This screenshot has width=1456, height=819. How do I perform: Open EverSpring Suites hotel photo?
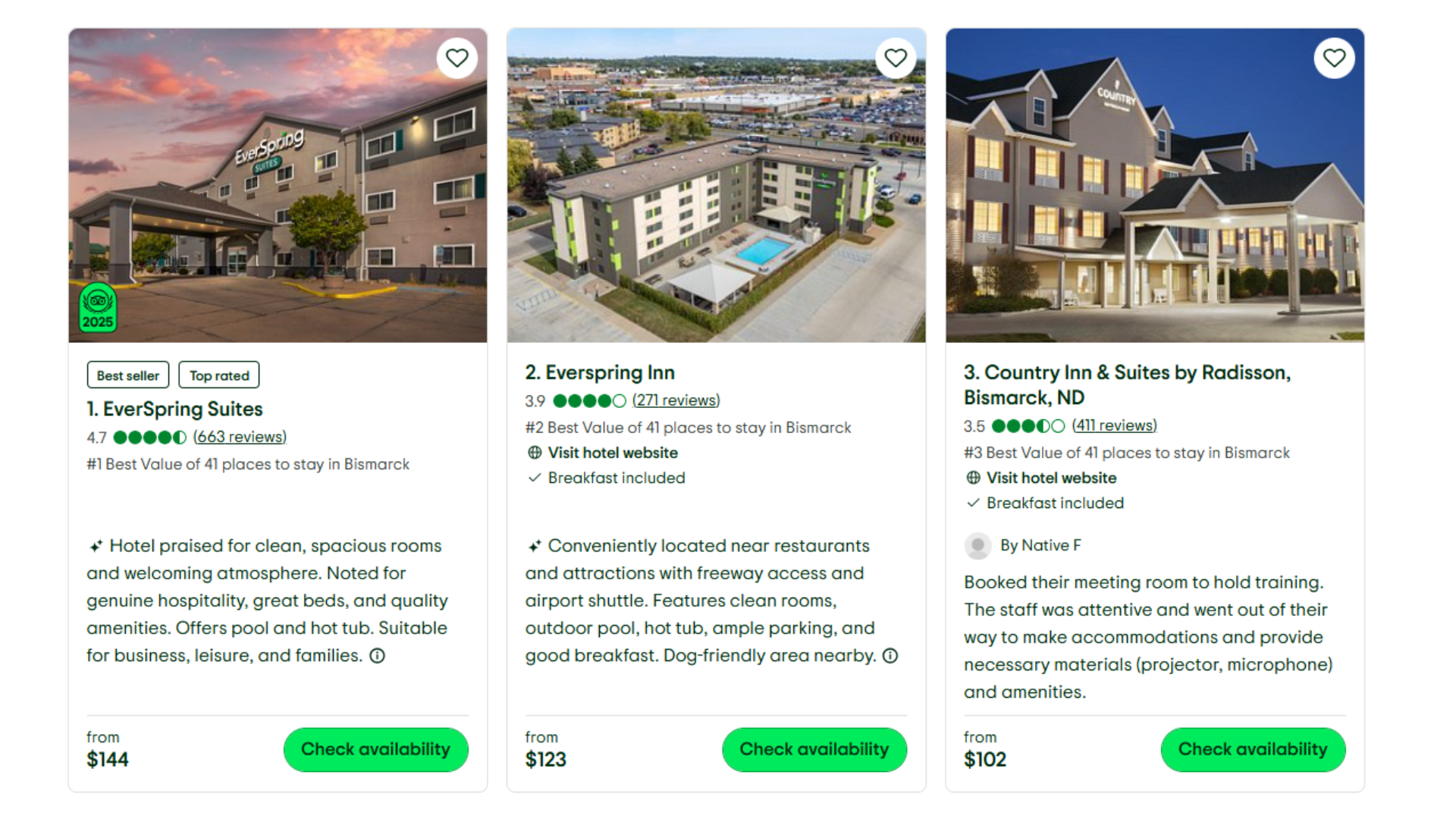pyautogui.click(x=278, y=185)
